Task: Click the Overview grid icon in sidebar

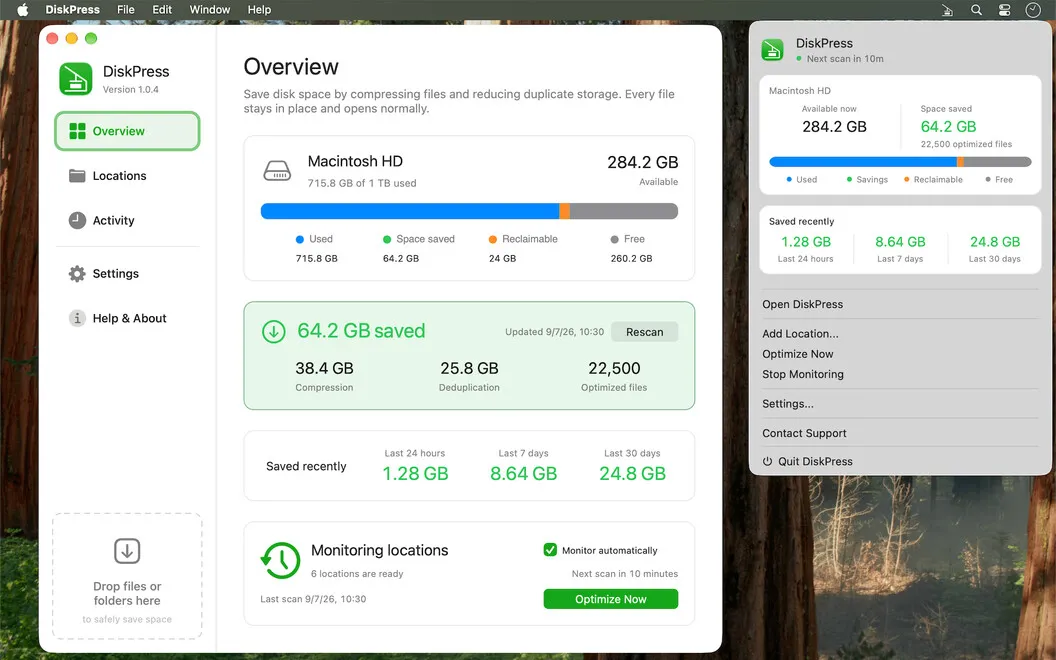Action: (77, 131)
